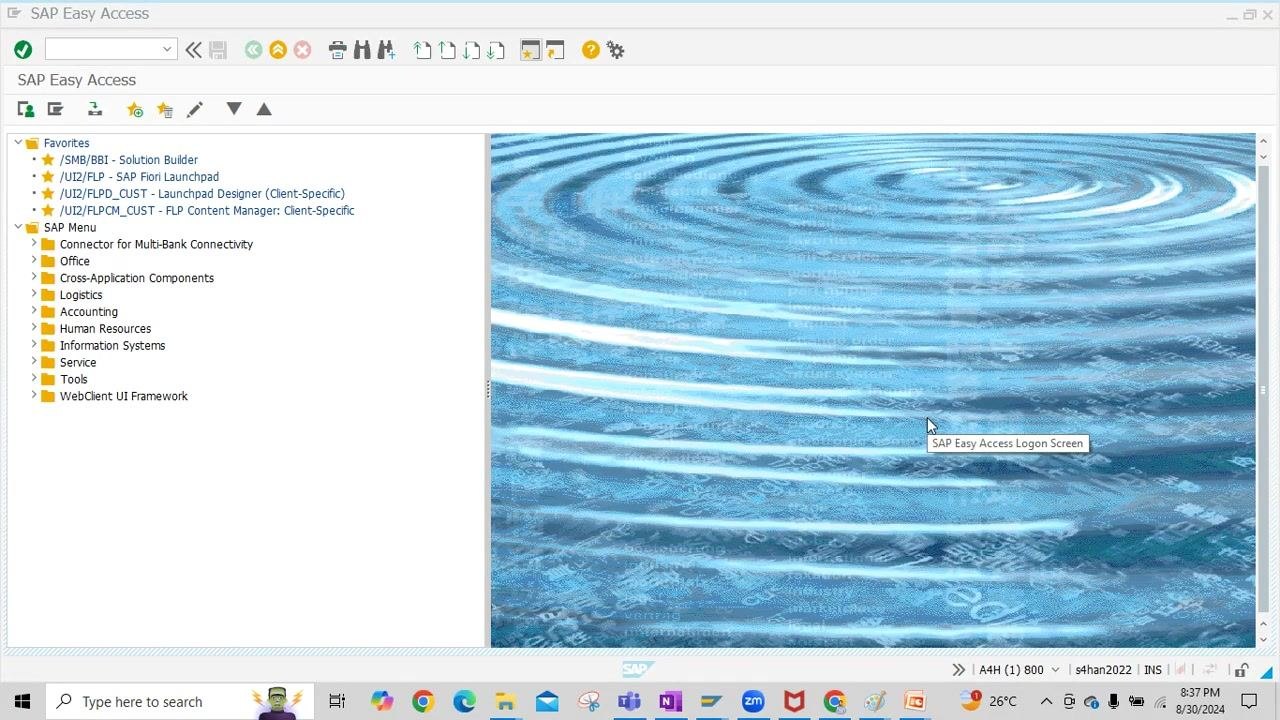
Task: Click the s4han2022 status bar entry
Action: click(x=1103, y=670)
